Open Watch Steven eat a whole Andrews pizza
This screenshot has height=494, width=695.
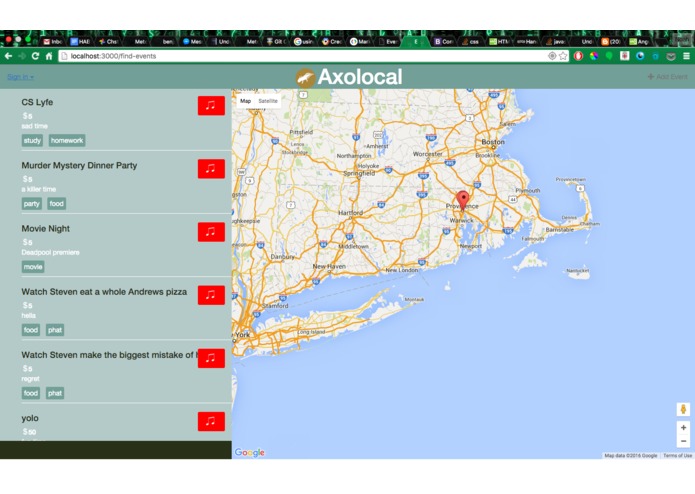104,292
